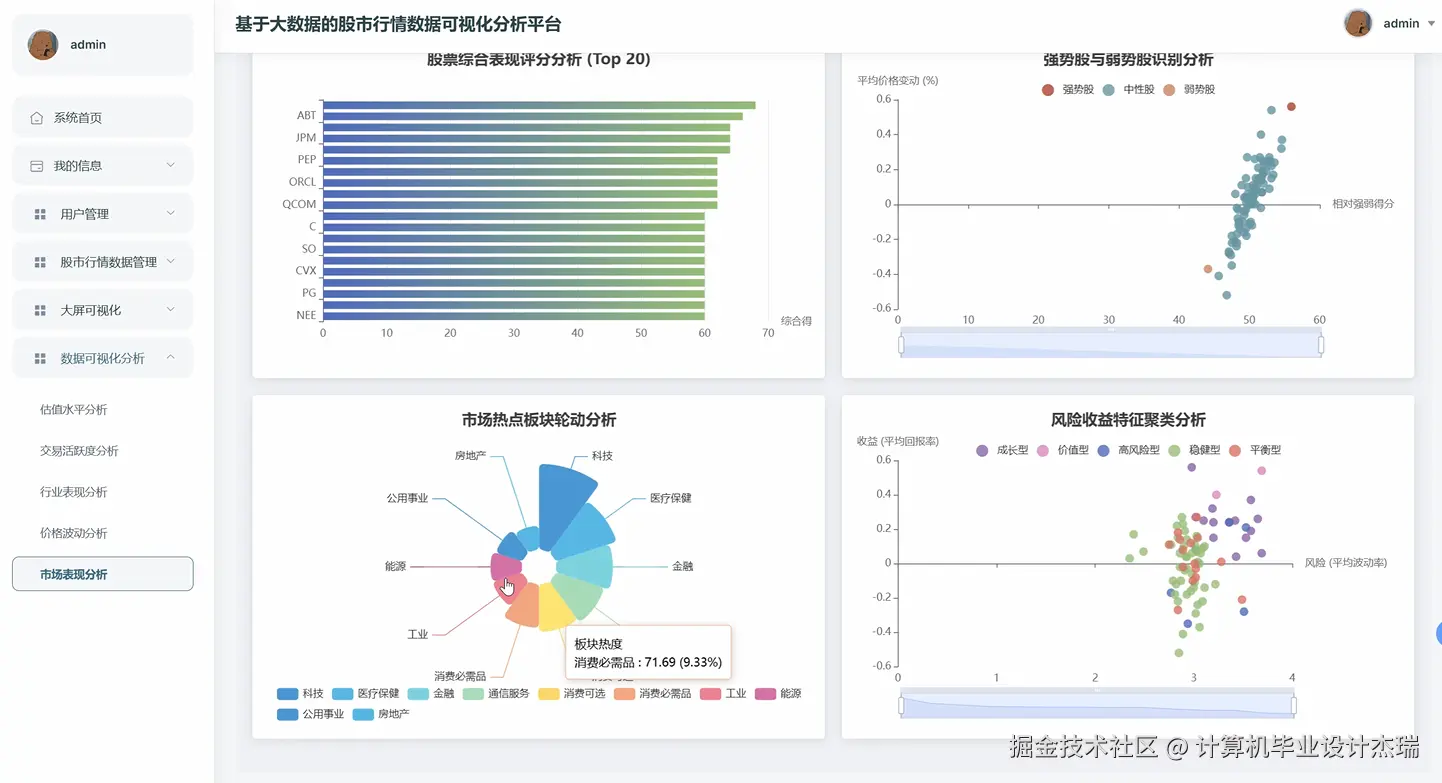Click the red 强势股 point at top right
Viewport: 1442px width, 783px height.
(1291, 107)
